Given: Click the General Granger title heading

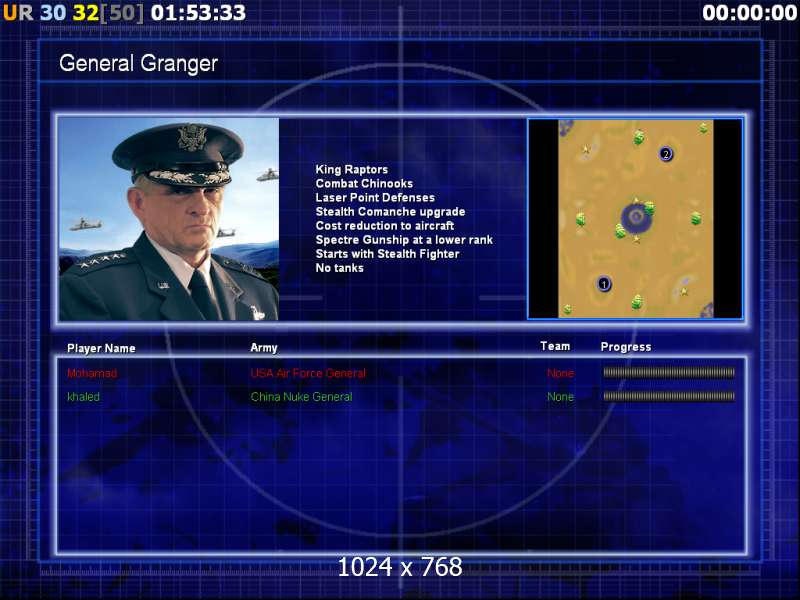Looking at the screenshot, I should 138,64.
